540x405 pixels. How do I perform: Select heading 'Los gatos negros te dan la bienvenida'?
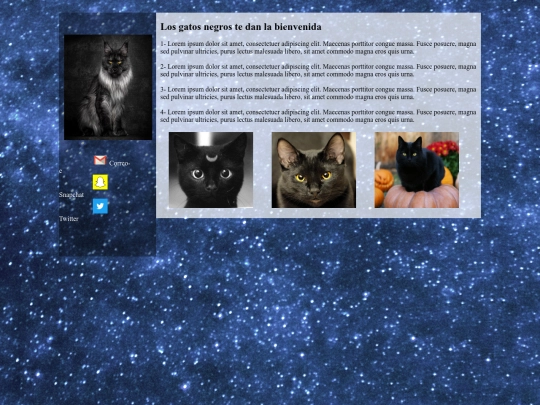(x=241, y=27)
